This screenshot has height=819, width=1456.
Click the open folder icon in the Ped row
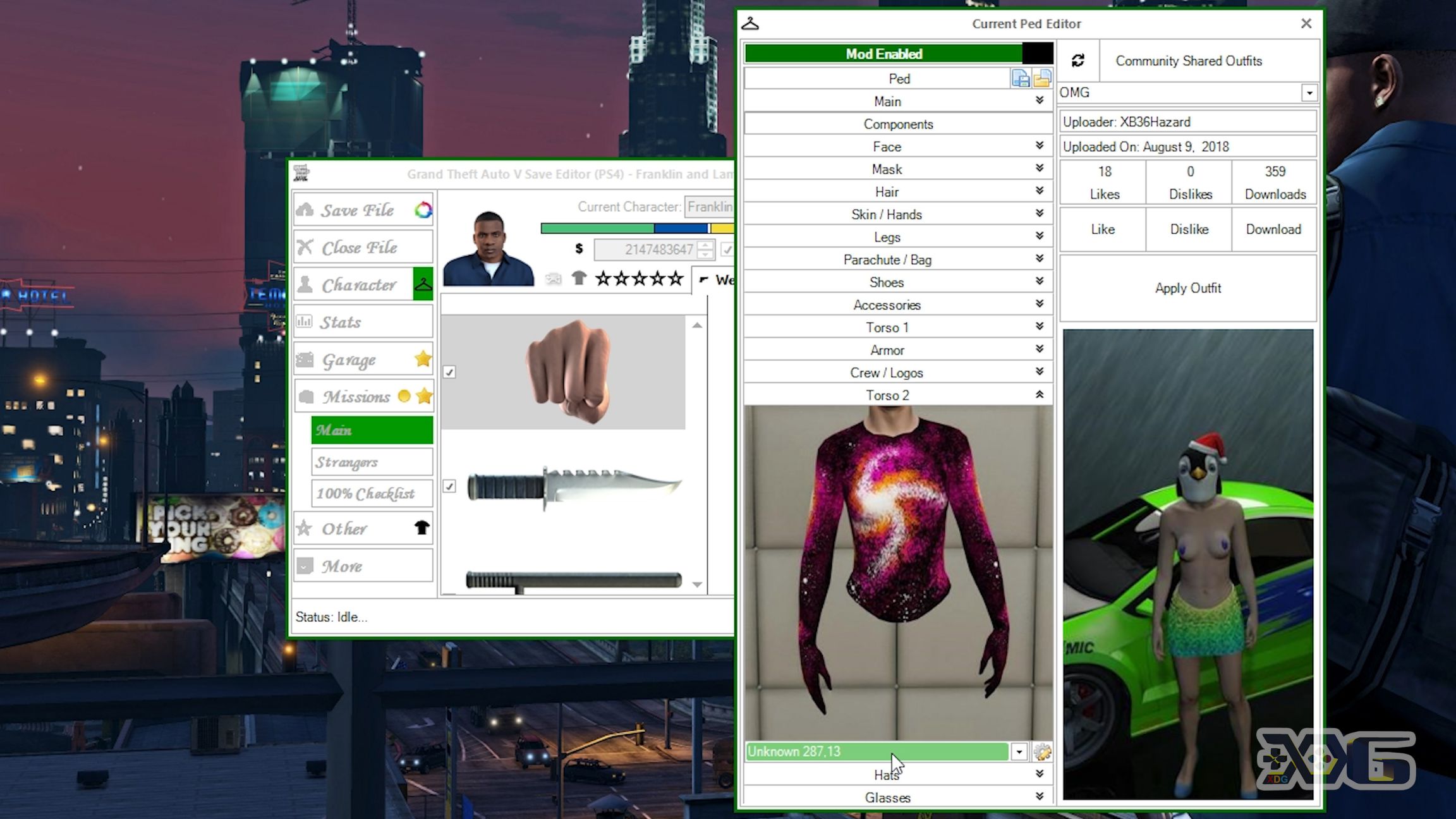(1042, 78)
